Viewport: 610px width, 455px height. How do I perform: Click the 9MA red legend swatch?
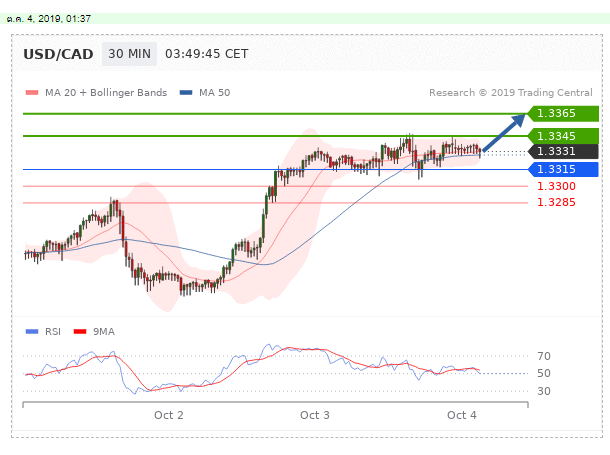coord(80,332)
